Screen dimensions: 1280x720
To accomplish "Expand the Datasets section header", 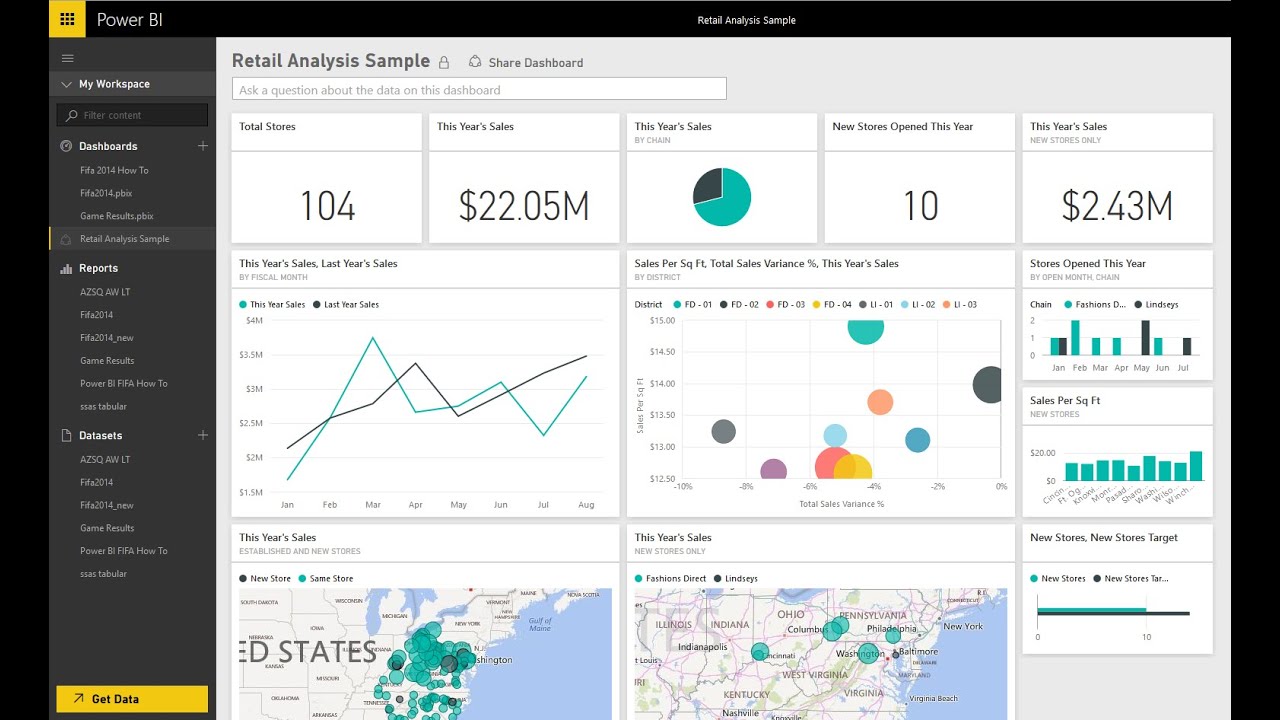I will click(101, 435).
